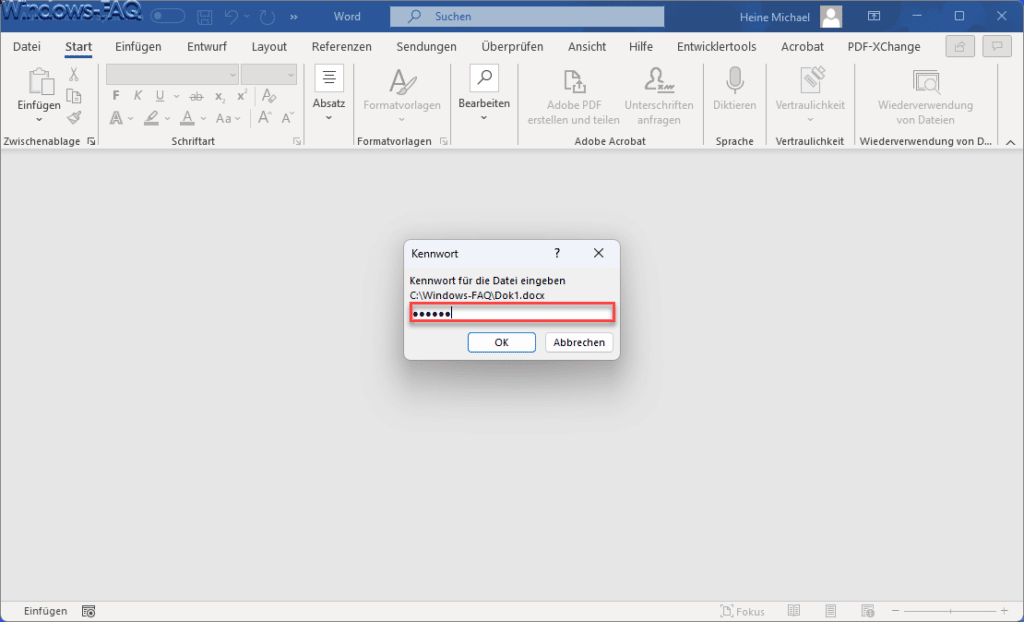
Task: Open the Entwicklertools tab
Action: pos(716,46)
